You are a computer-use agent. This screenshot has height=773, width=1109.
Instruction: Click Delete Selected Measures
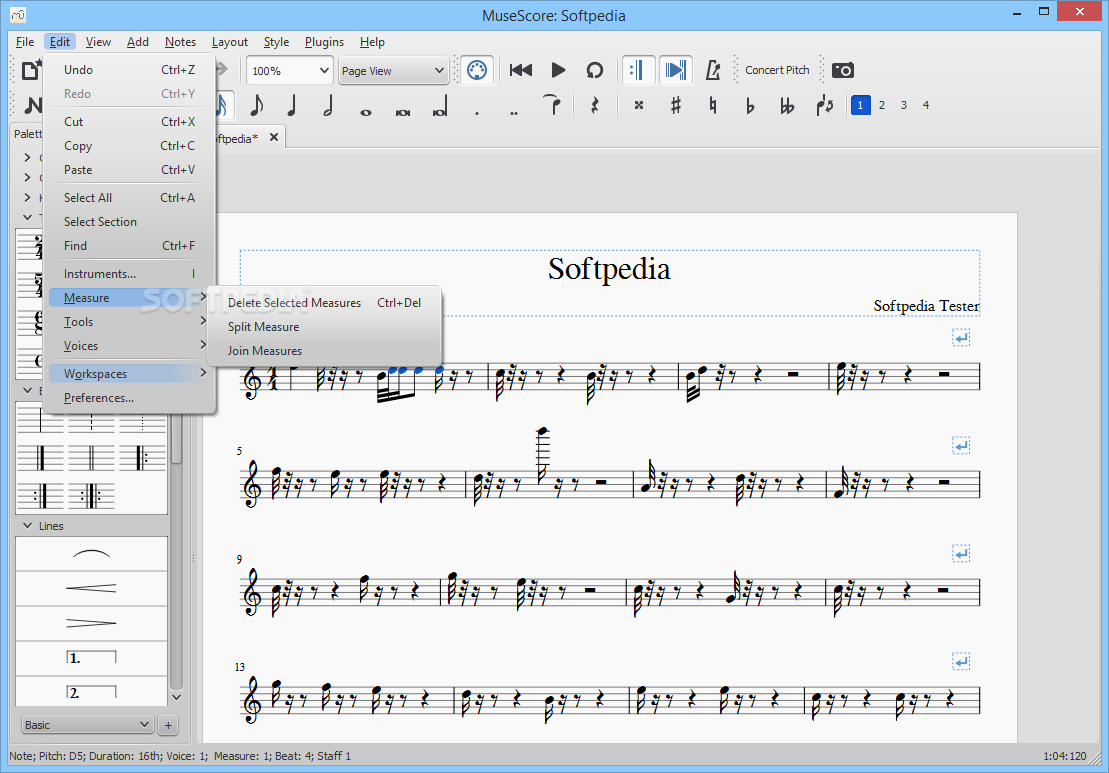pos(324,303)
